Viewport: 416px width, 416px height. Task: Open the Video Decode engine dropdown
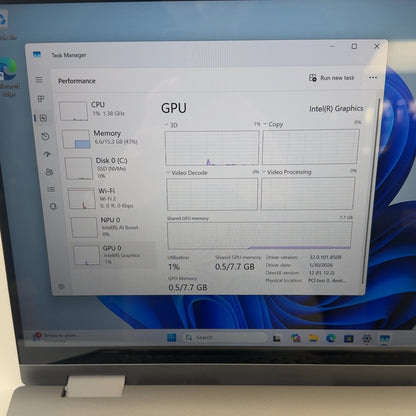click(168, 173)
